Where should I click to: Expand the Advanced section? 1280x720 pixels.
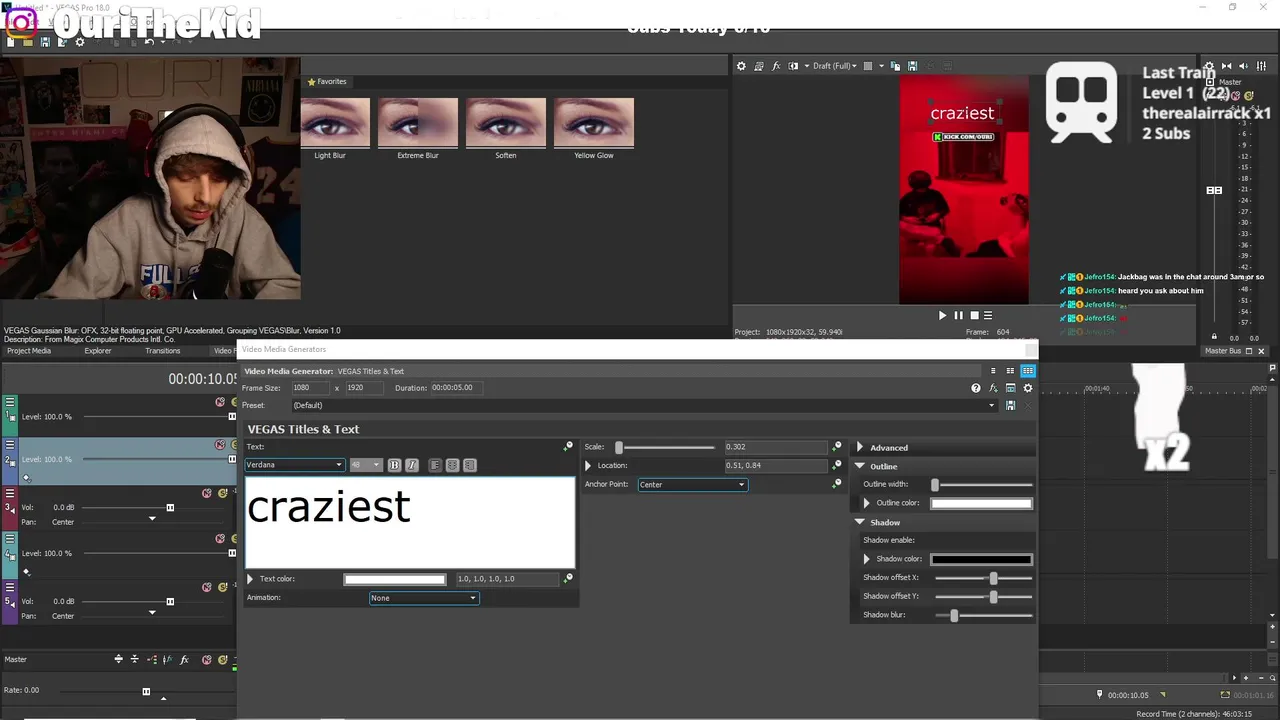tap(860, 447)
